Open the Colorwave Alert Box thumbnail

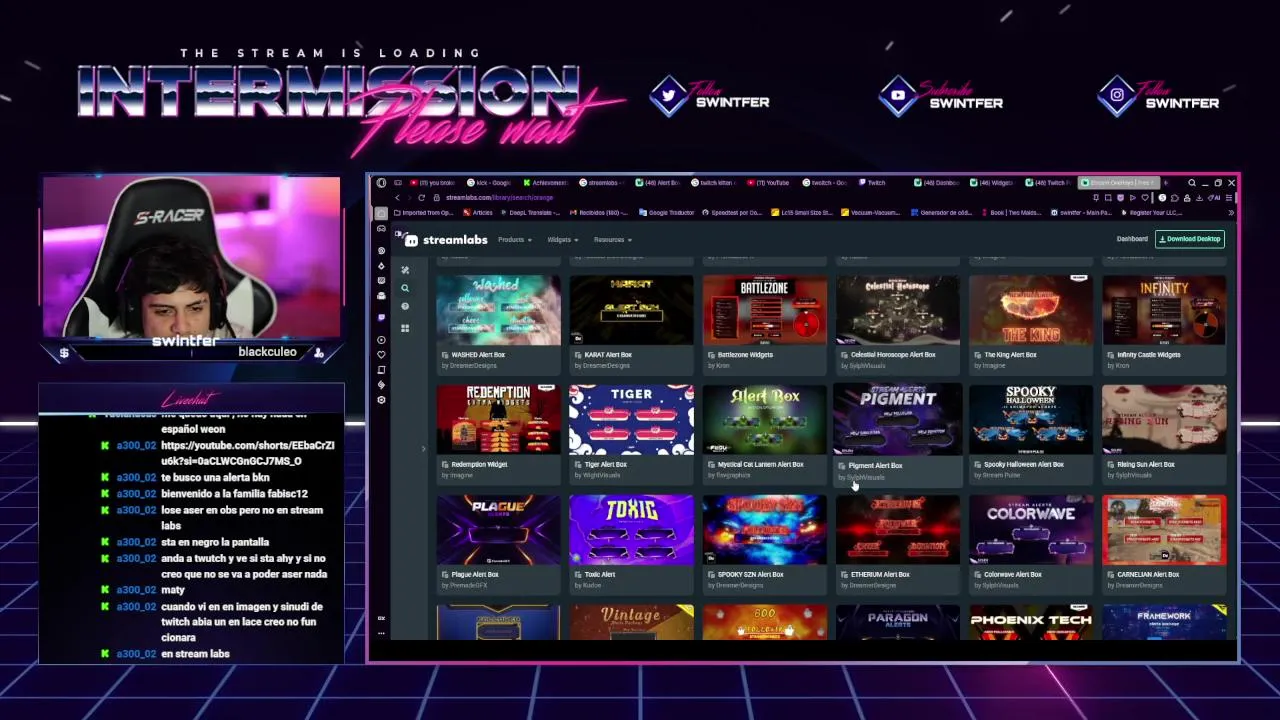coord(1031,530)
